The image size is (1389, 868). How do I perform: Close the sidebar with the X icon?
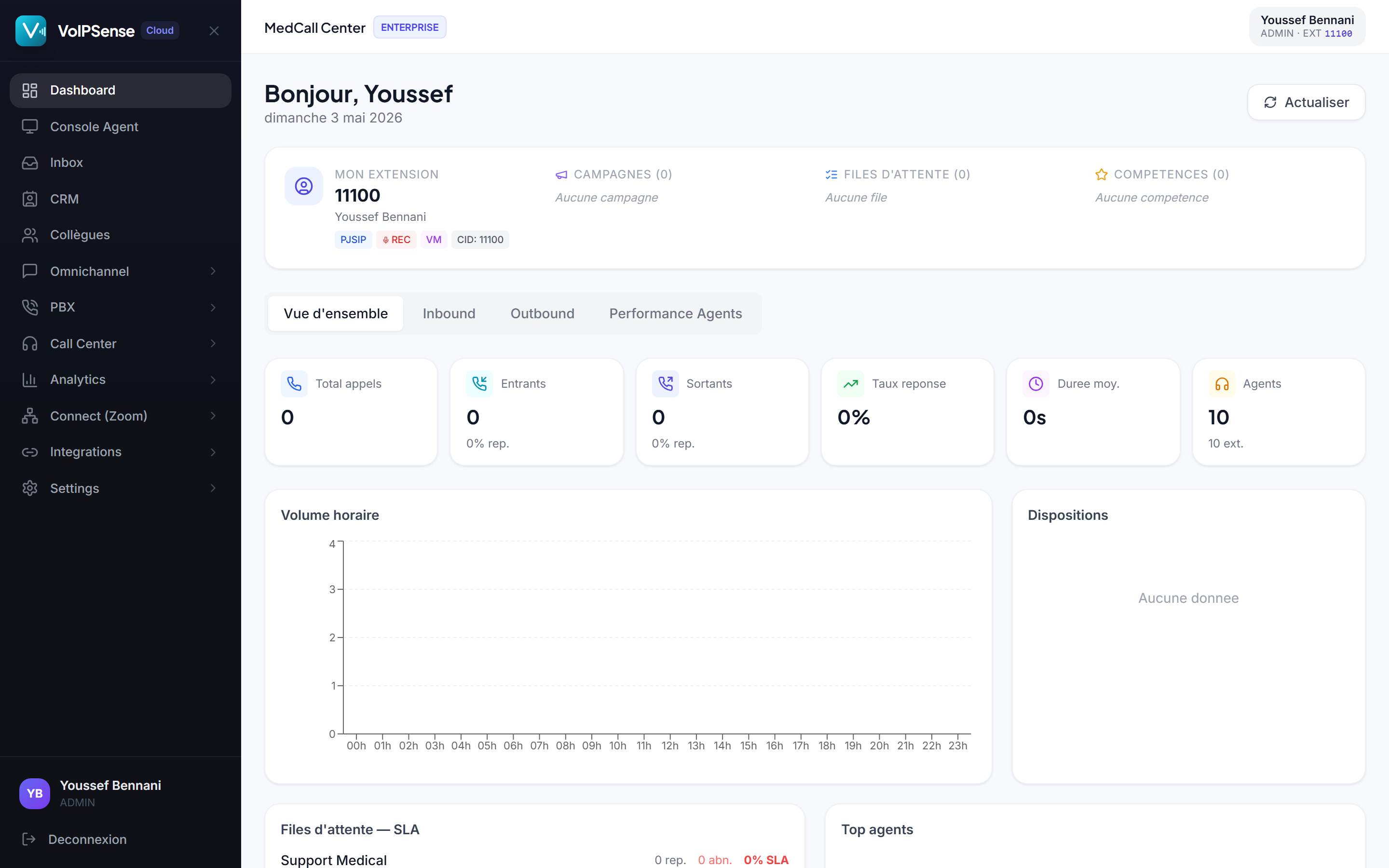pyautogui.click(x=214, y=31)
